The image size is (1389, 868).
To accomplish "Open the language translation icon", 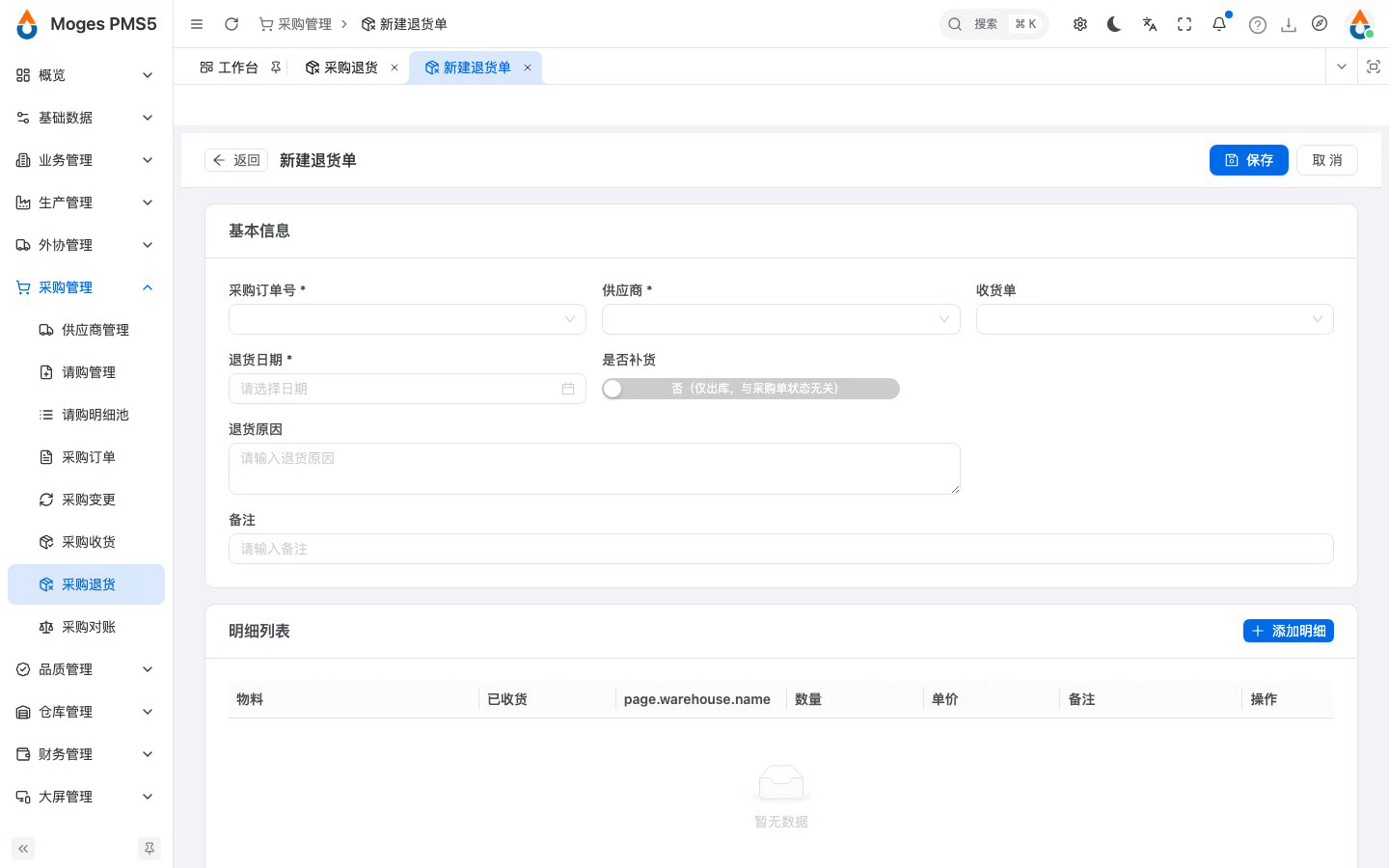I will coord(1150,24).
